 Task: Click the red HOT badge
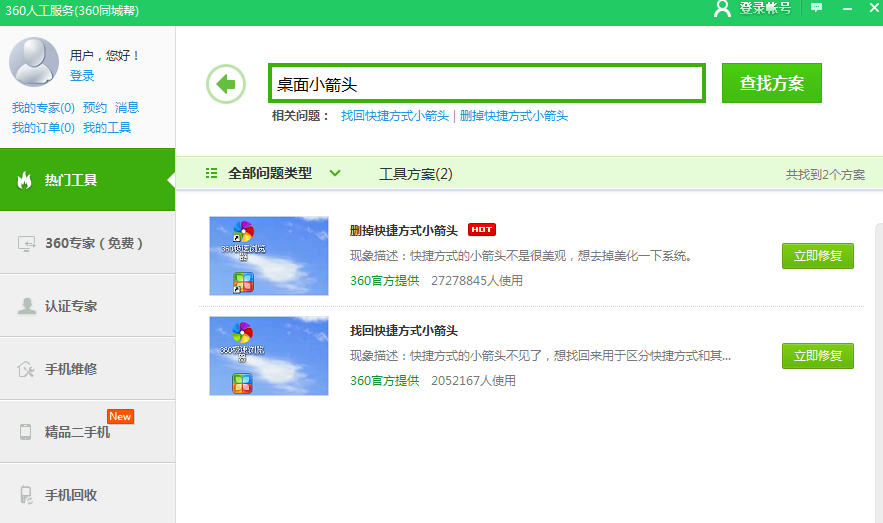click(481, 230)
